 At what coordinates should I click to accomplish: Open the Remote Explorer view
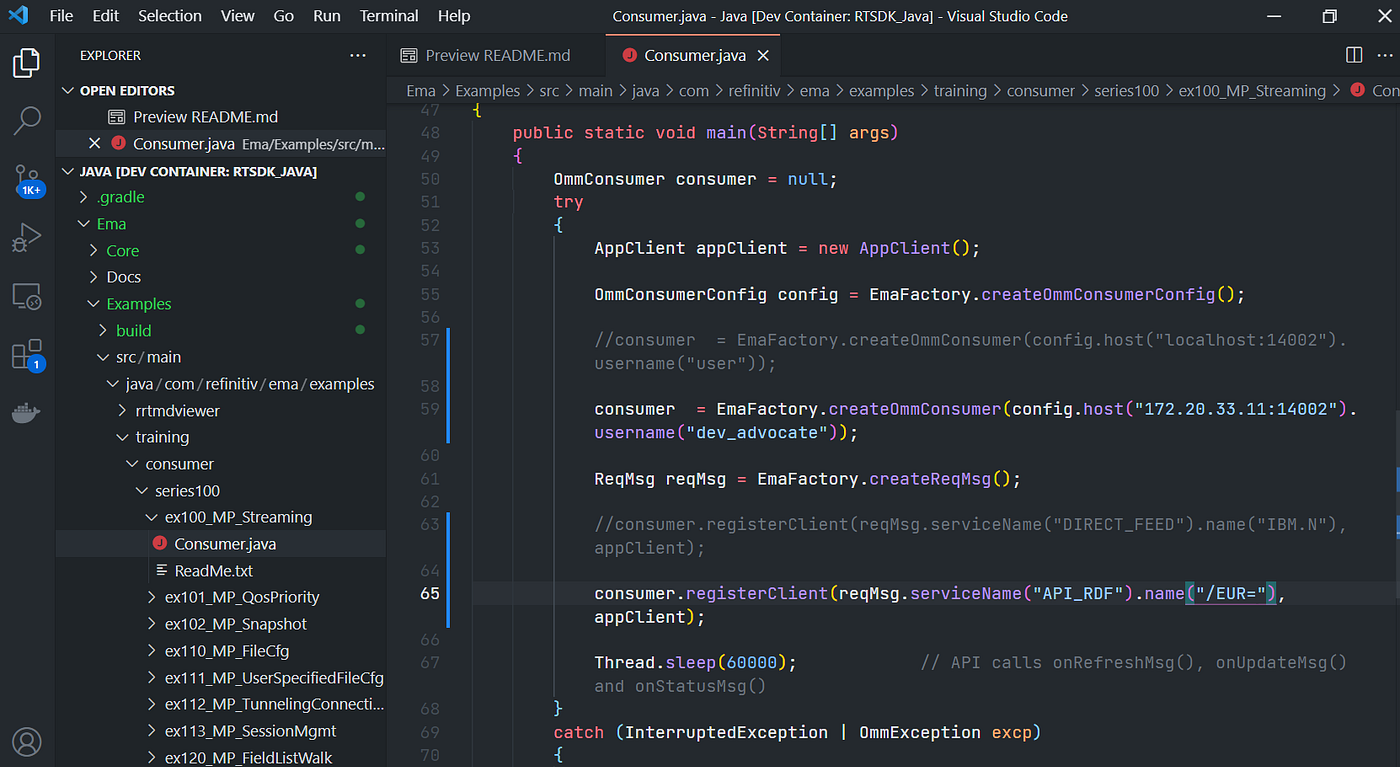pyautogui.click(x=26, y=297)
